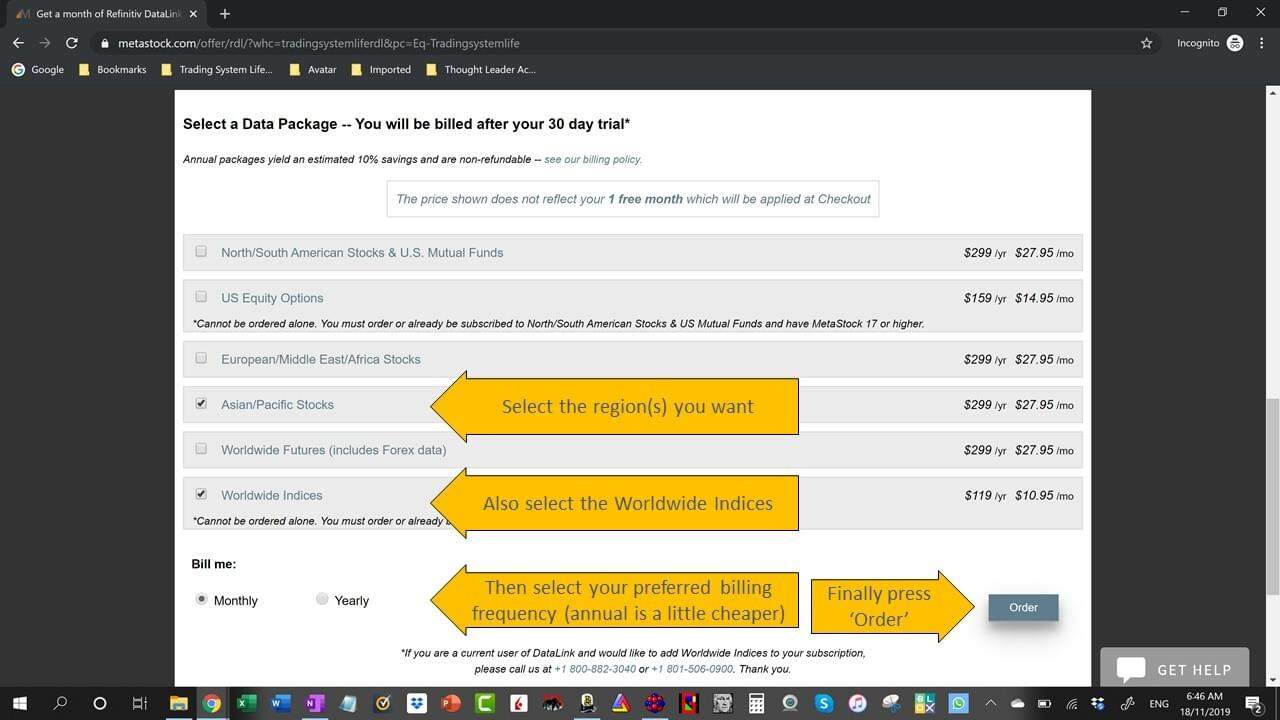This screenshot has height=720, width=1280.
Task: Open the Thought Leader Ac... bookmark folder
Action: coord(481,69)
